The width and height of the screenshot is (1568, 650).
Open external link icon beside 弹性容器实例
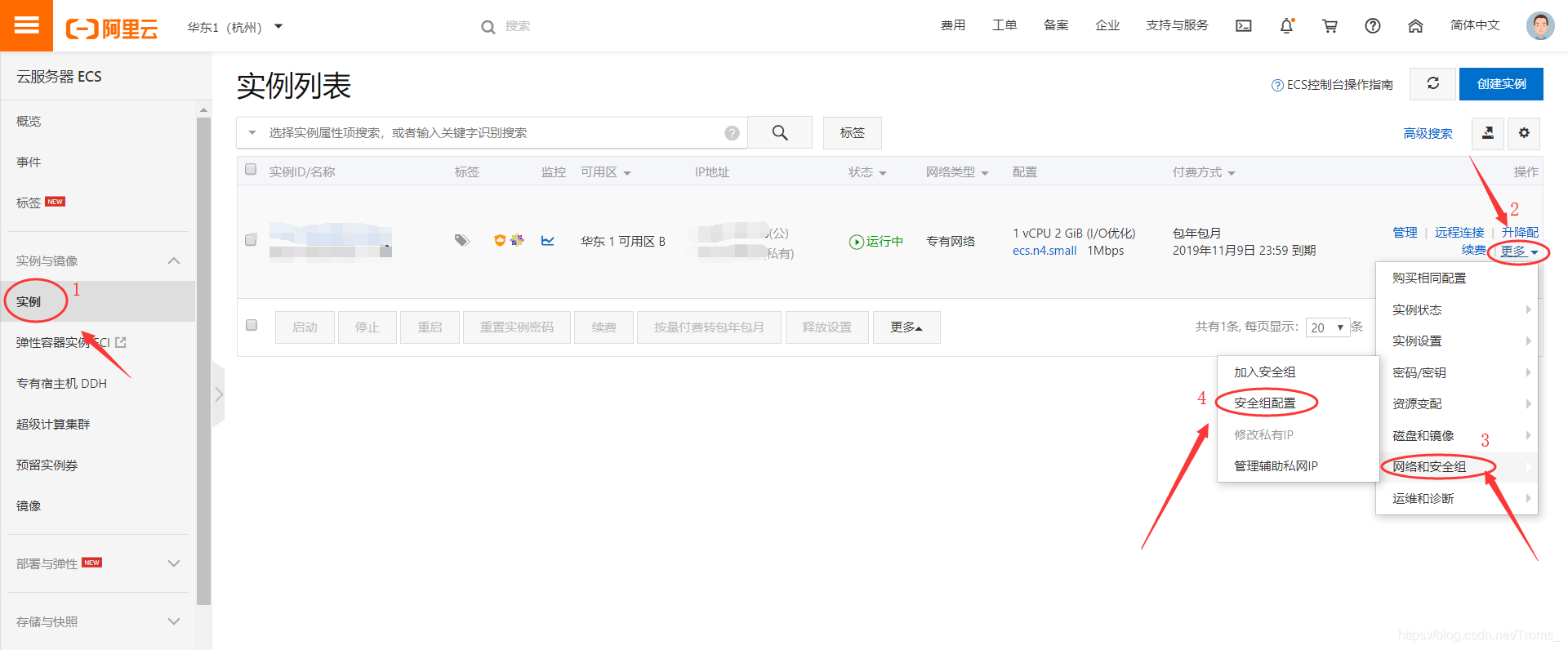point(121,342)
